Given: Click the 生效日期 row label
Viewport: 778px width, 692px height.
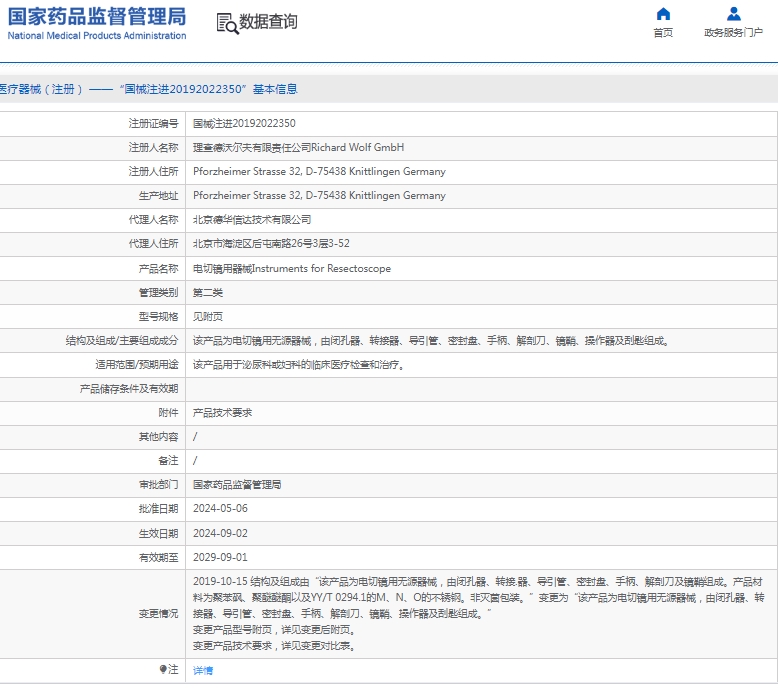Looking at the screenshot, I should (158, 533).
